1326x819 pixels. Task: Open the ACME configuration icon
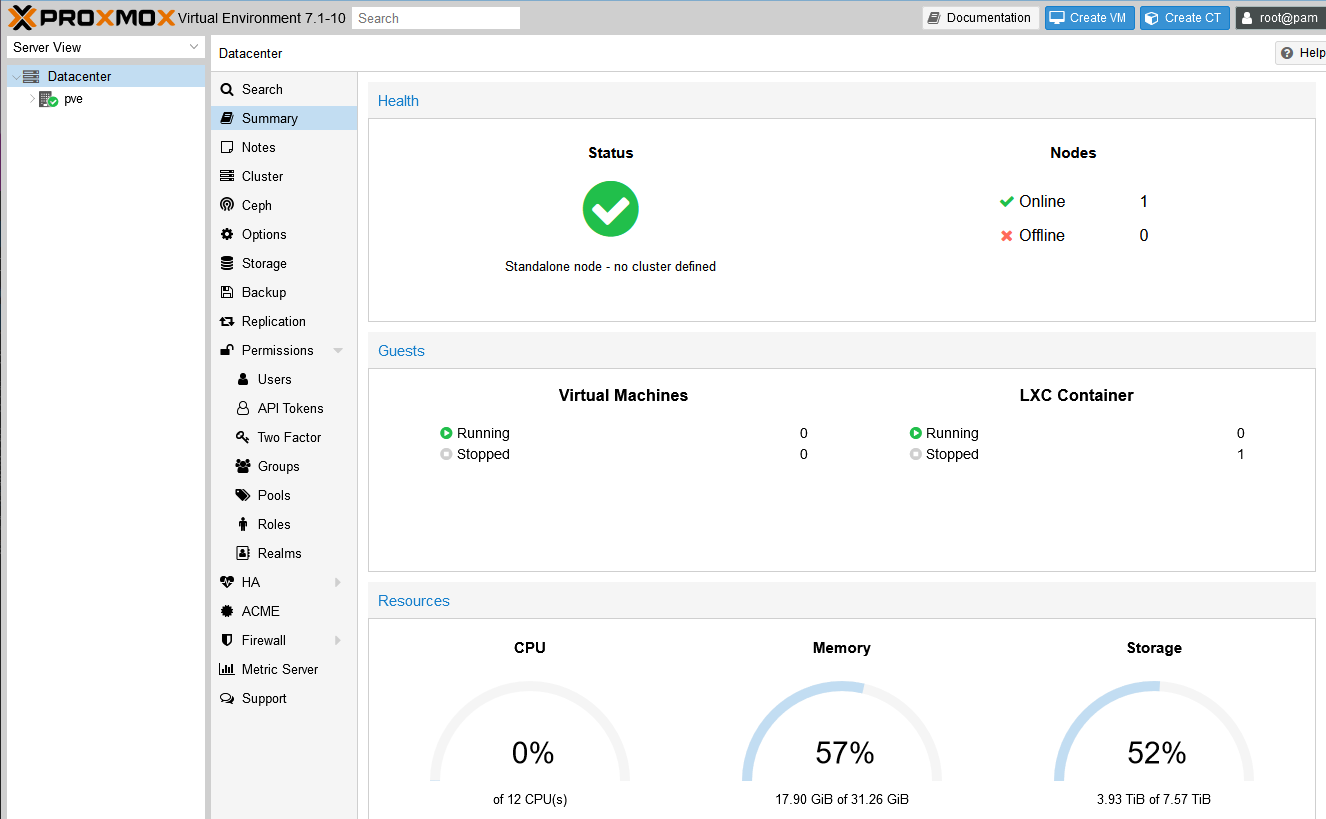[x=227, y=611]
